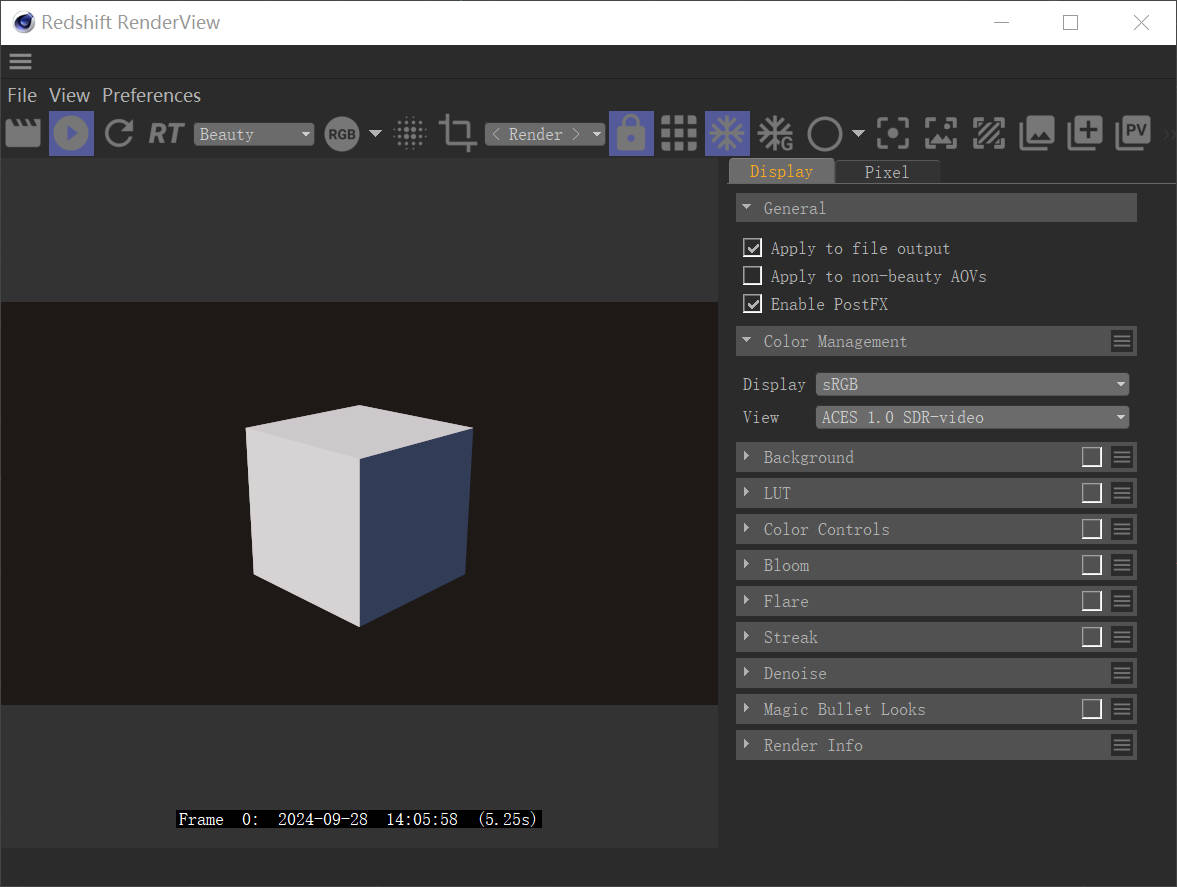Screen dimensions: 1177x887
Task: Open the hamburger menu below the title bar
Action: (20, 61)
